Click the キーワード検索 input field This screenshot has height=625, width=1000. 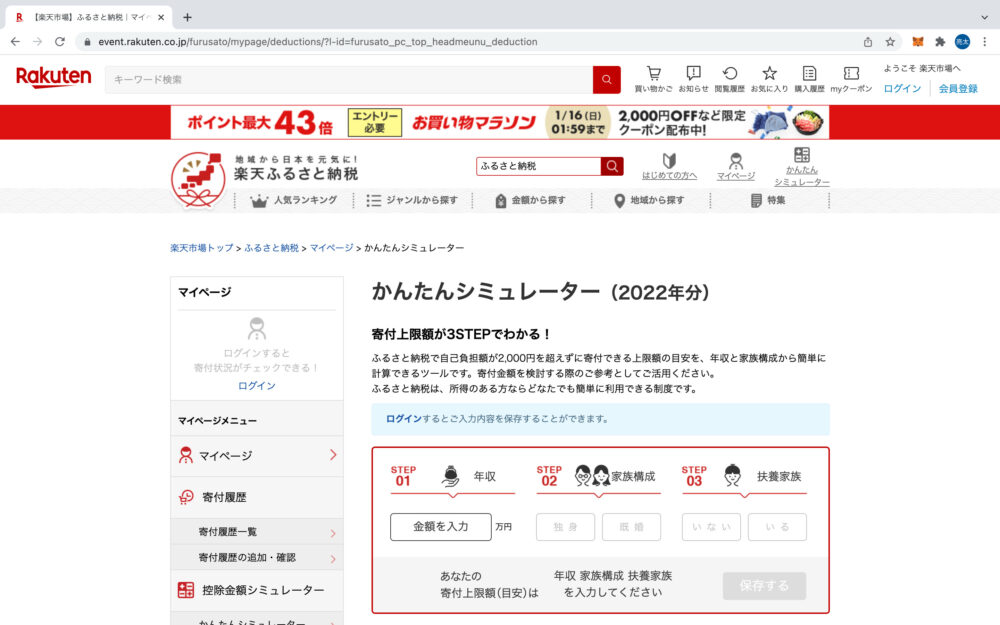click(x=349, y=80)
